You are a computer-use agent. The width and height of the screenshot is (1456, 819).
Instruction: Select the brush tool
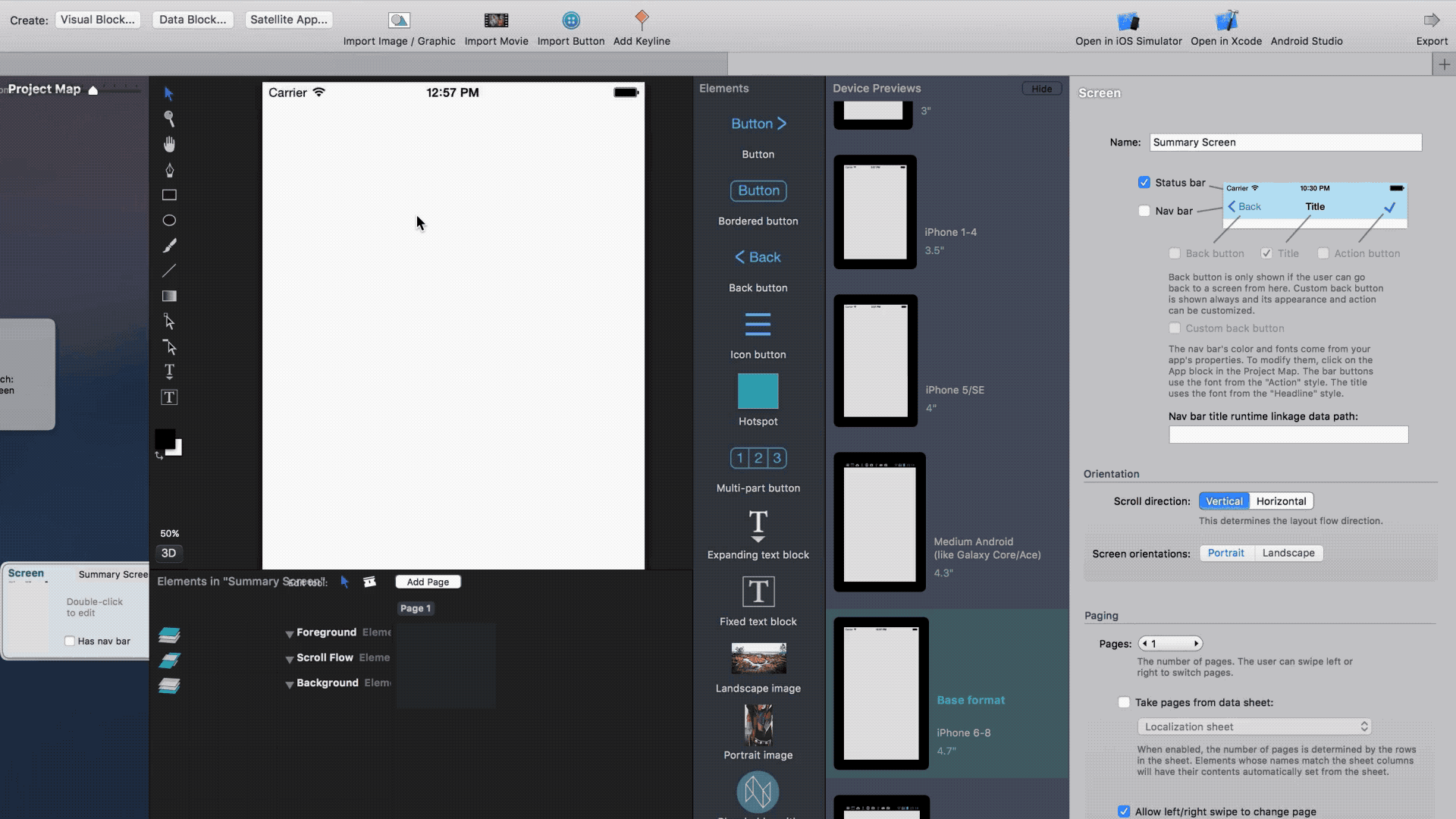[169, 246]
